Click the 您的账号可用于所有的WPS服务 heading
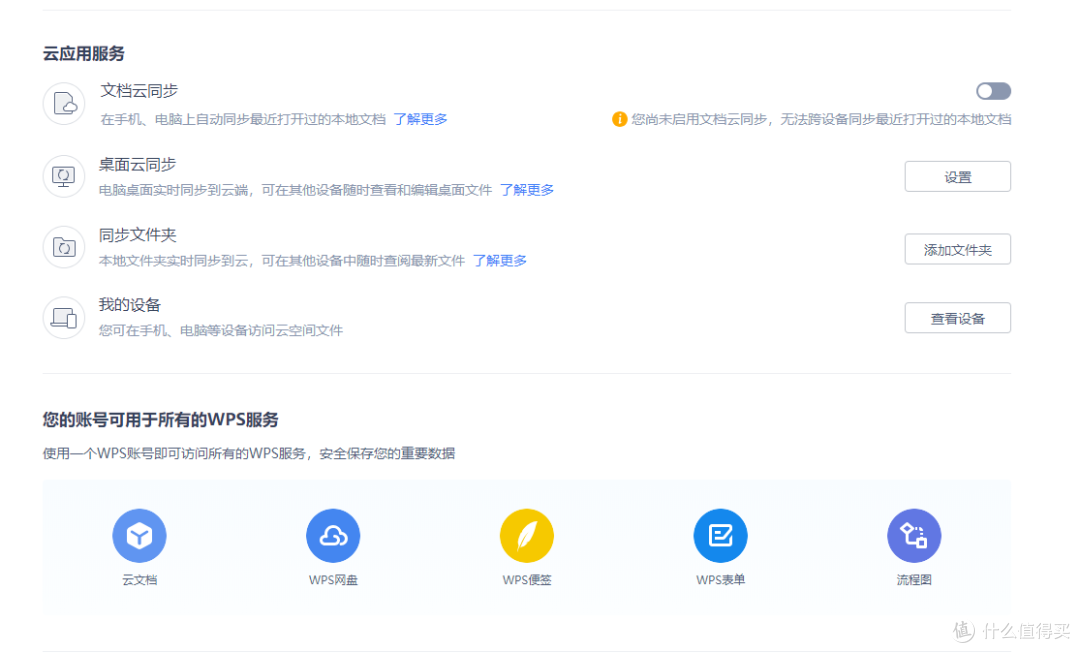Image resolution: width=1080 pixels, height=653 pixels. pyautogui.click(x=160, y=419)
